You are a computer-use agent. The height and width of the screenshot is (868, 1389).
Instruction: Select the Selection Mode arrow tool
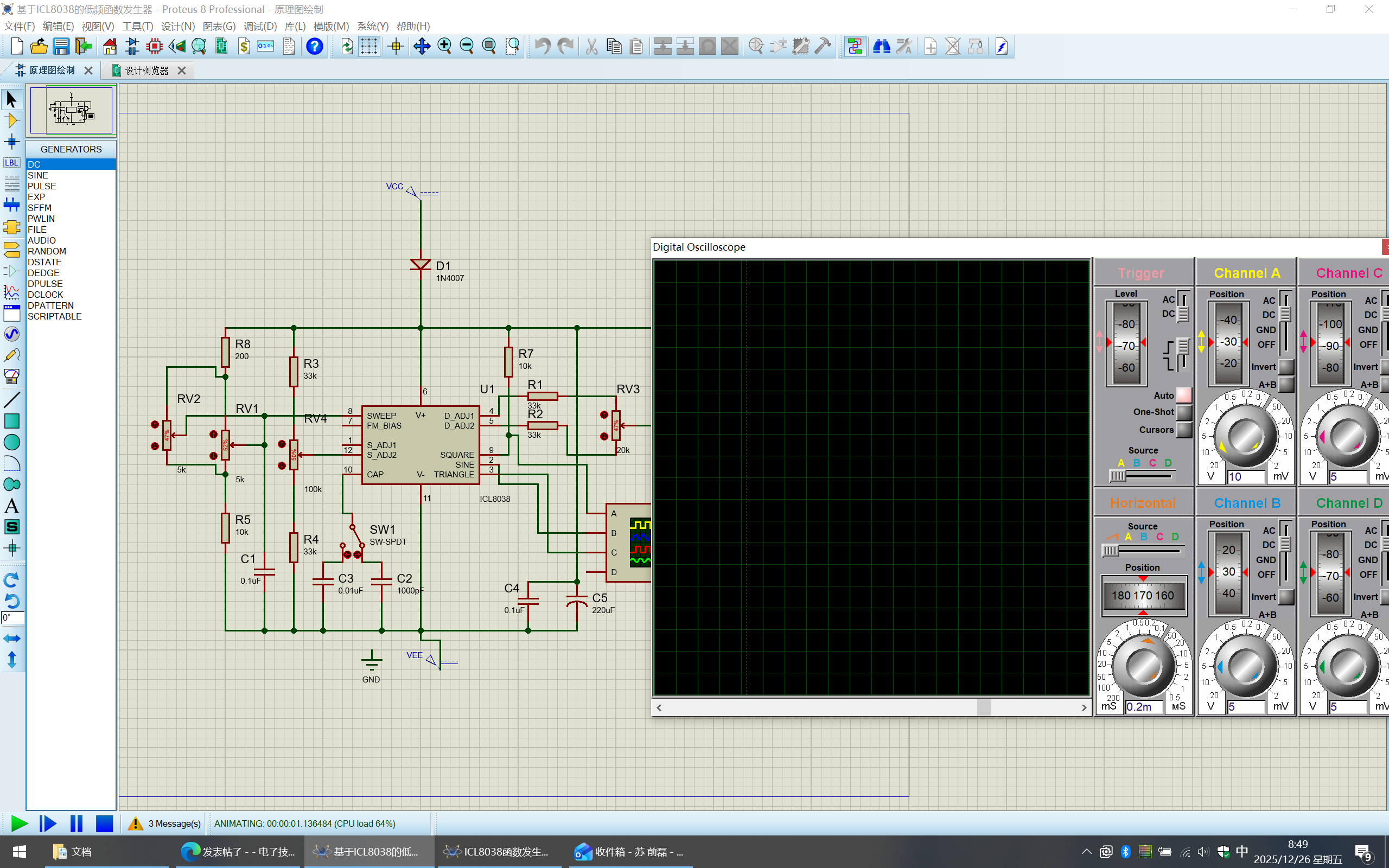pyautogui.click(x=11, y=99)
